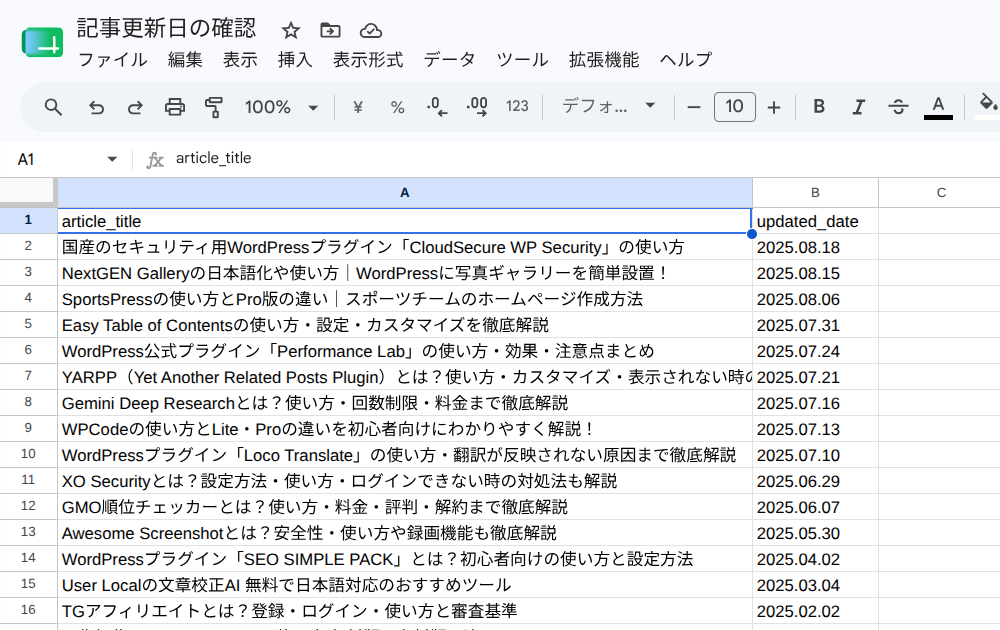The width and height of the screenshot is (1000, 630).
Task: Select the date cell 2025.08.18
Action: [x=815, y=247]
